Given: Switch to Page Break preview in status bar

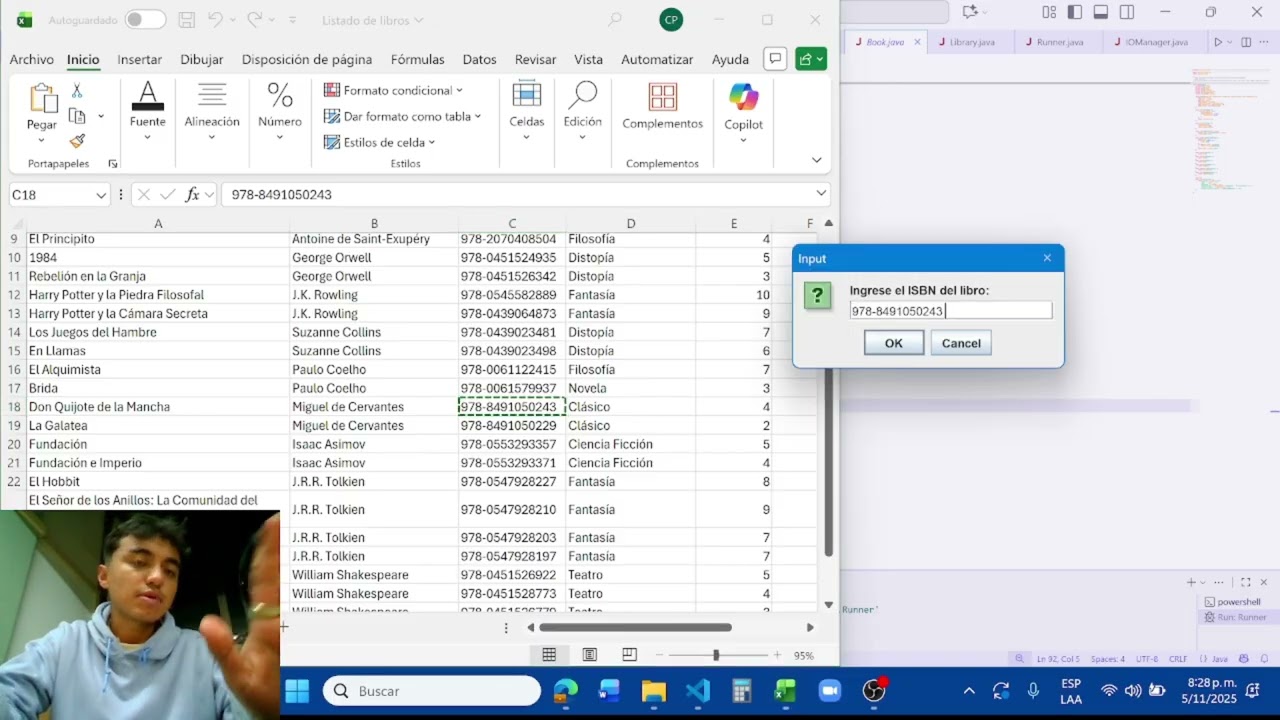Looking at the screenshot, I should (x=629, y=655).
